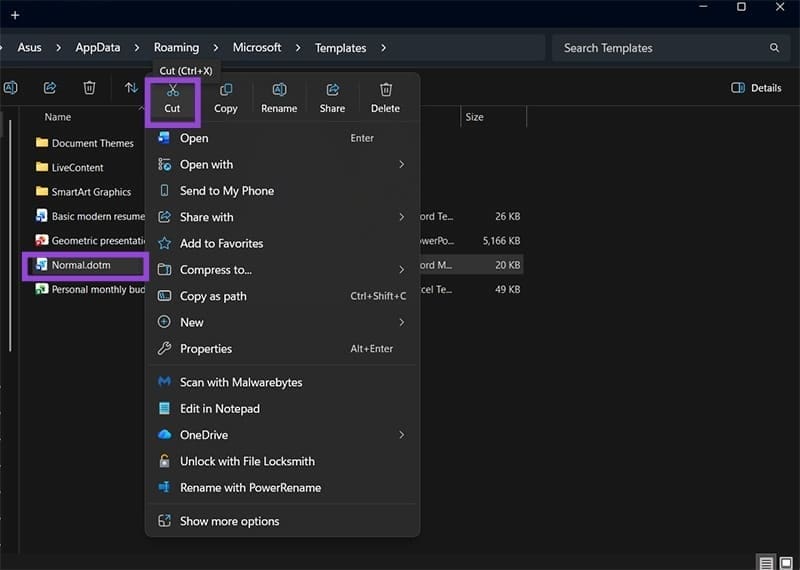The height and width of the screenshot is (570, 800).
Task: Expand the Open with submenu
Action: click(x=401, y=165)
